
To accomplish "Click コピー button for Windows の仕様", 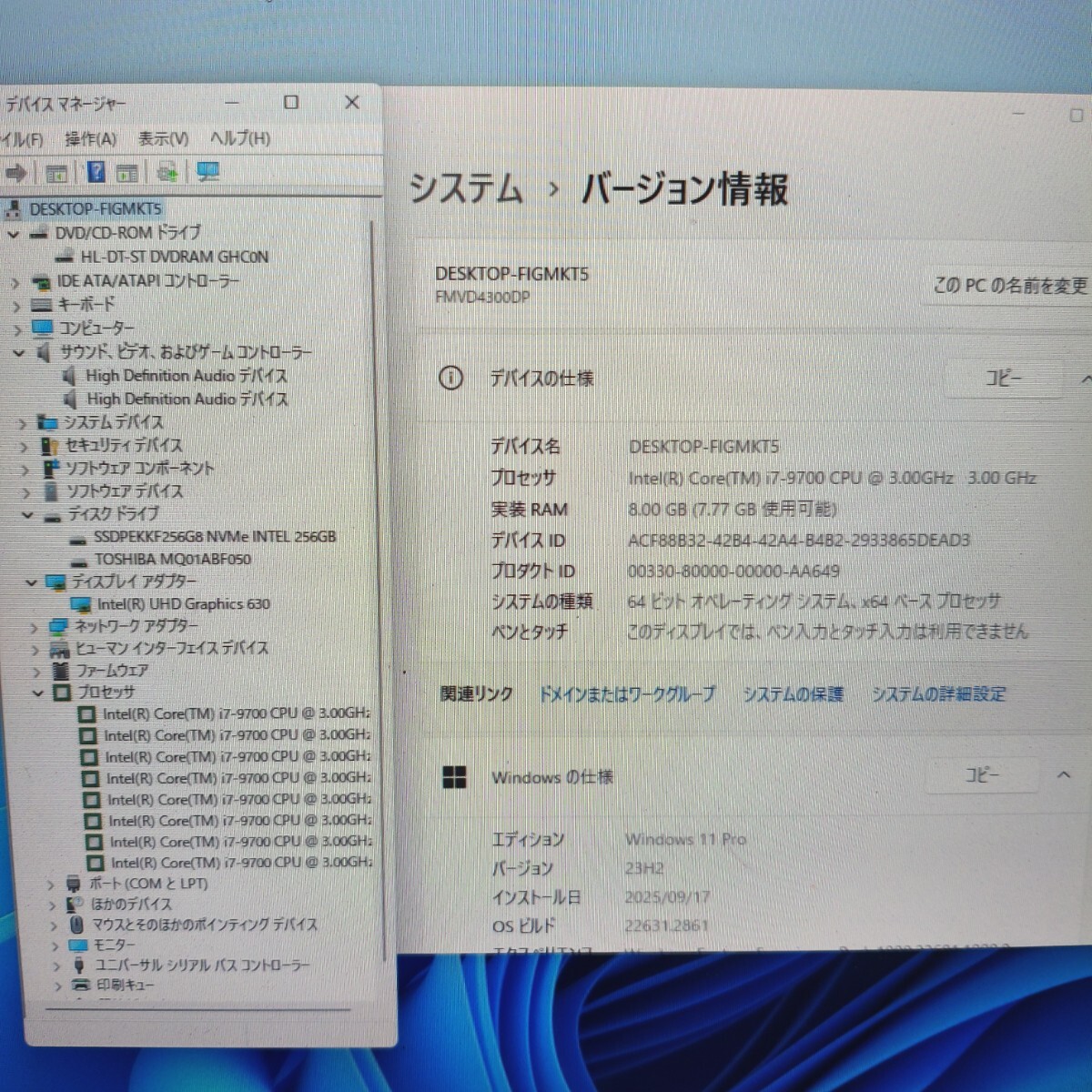I will 982,775.
